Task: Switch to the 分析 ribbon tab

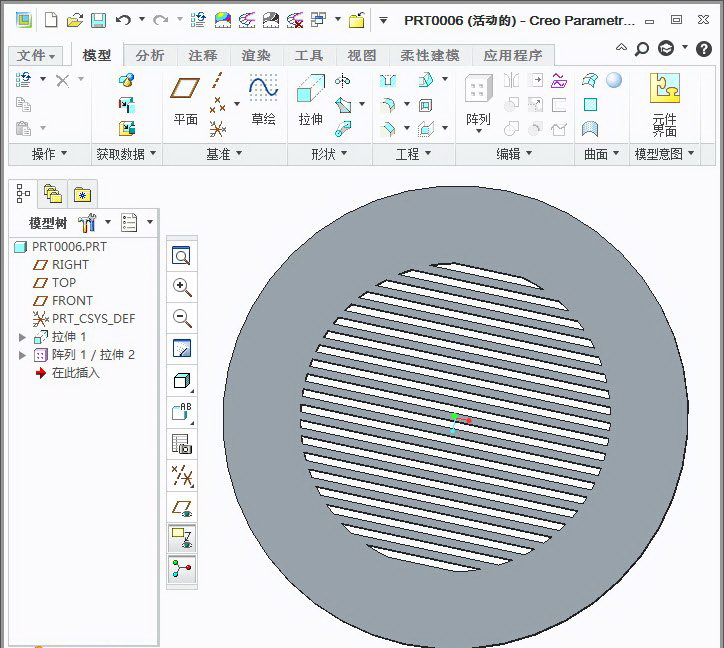Action: [x=150, y=56]
